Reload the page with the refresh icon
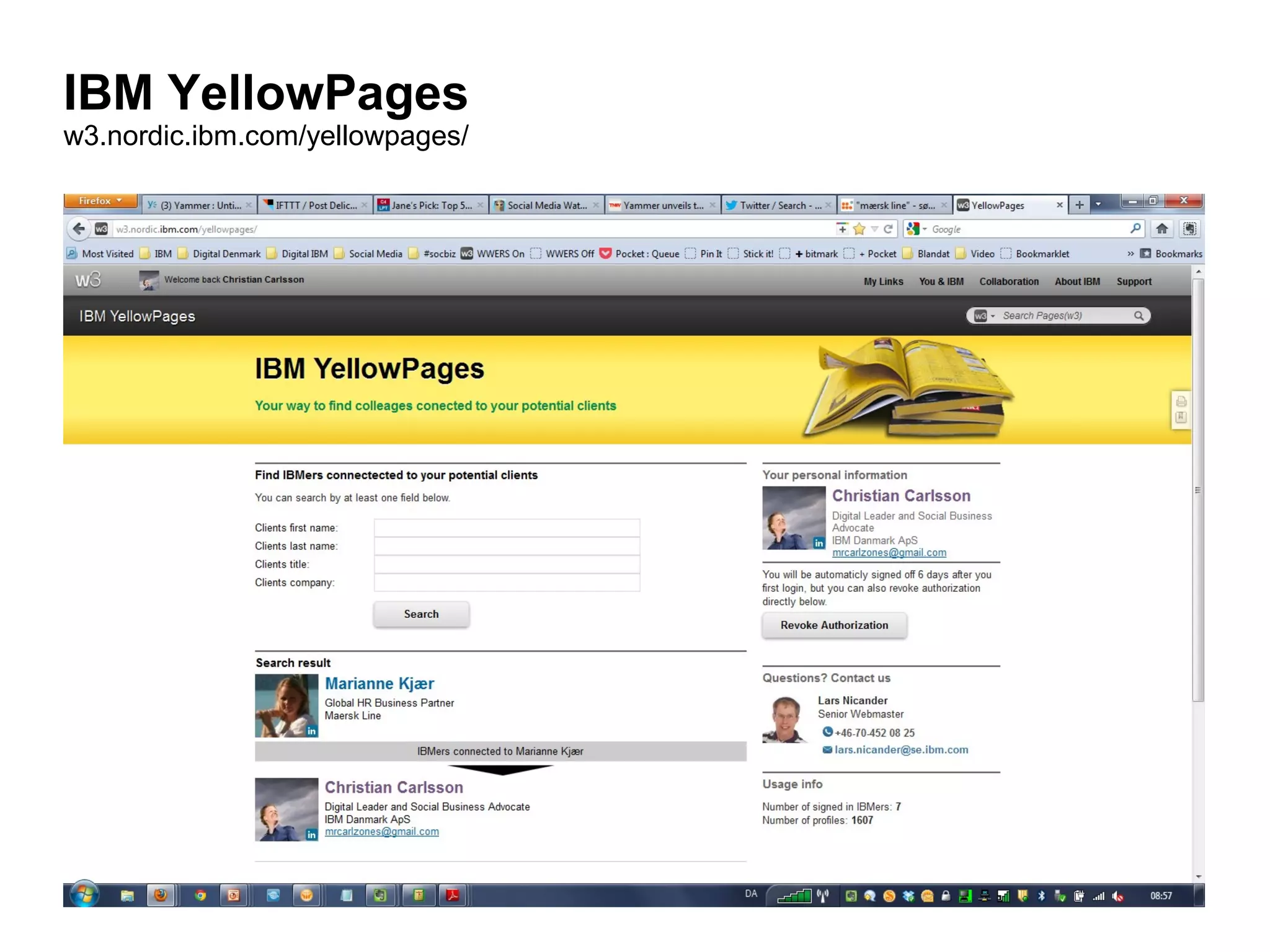The width and height of the screenshot is (1270, 952). (x=888, y=229)
